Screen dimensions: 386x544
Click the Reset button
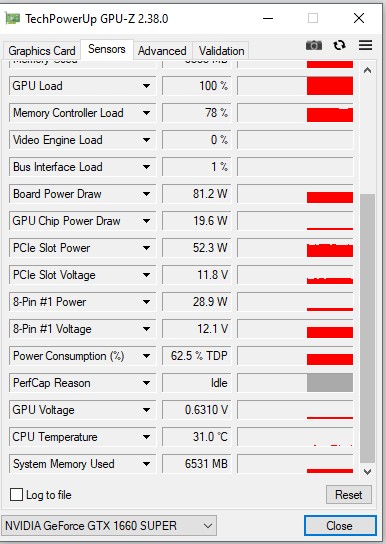[349, 495]
